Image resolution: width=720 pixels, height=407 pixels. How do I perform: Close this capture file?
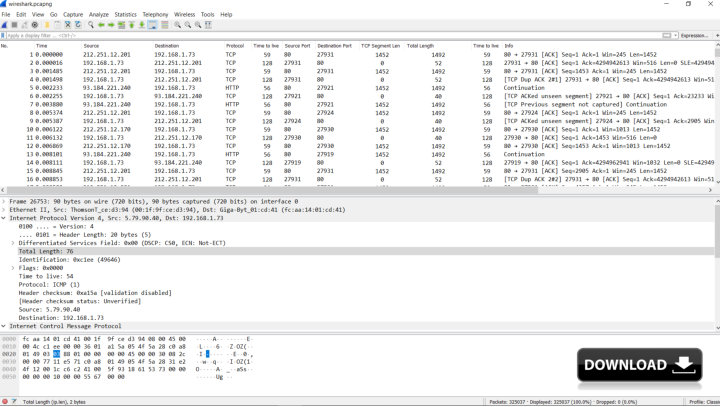pyautogui.click(x=68, y=25)
